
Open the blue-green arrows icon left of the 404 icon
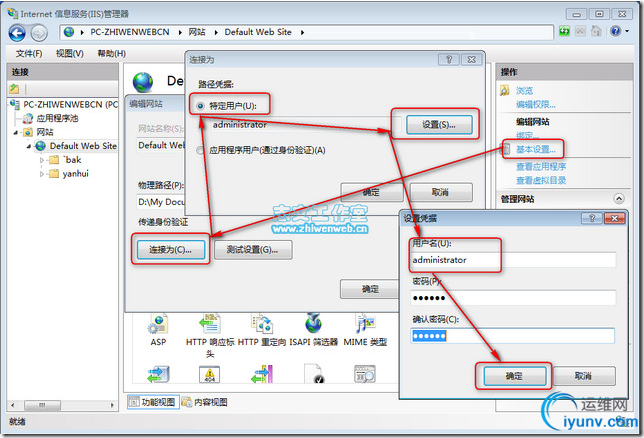point(158,374)
